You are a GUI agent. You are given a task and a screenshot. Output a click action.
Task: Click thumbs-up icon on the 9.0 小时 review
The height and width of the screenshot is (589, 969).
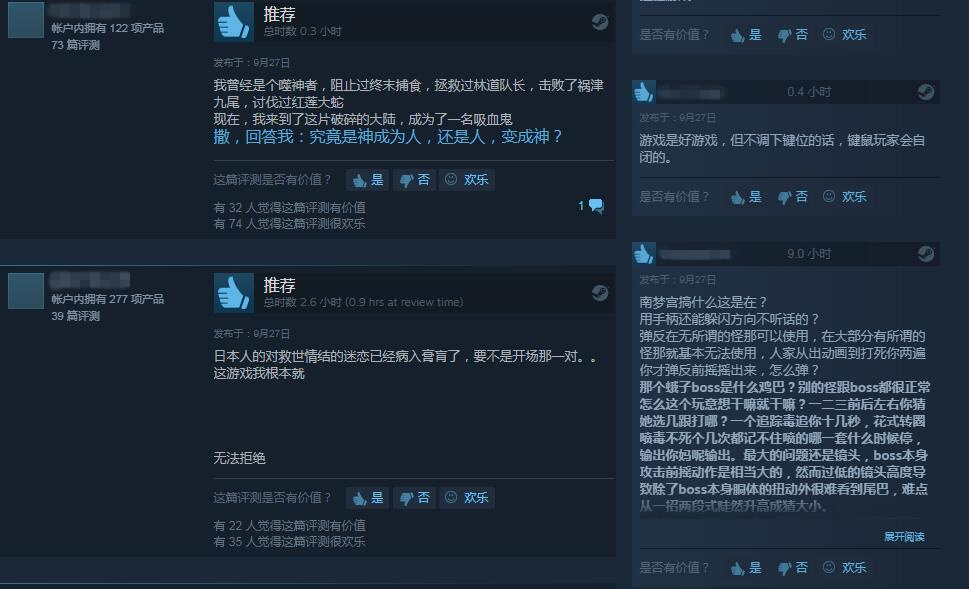coord(643,254)
